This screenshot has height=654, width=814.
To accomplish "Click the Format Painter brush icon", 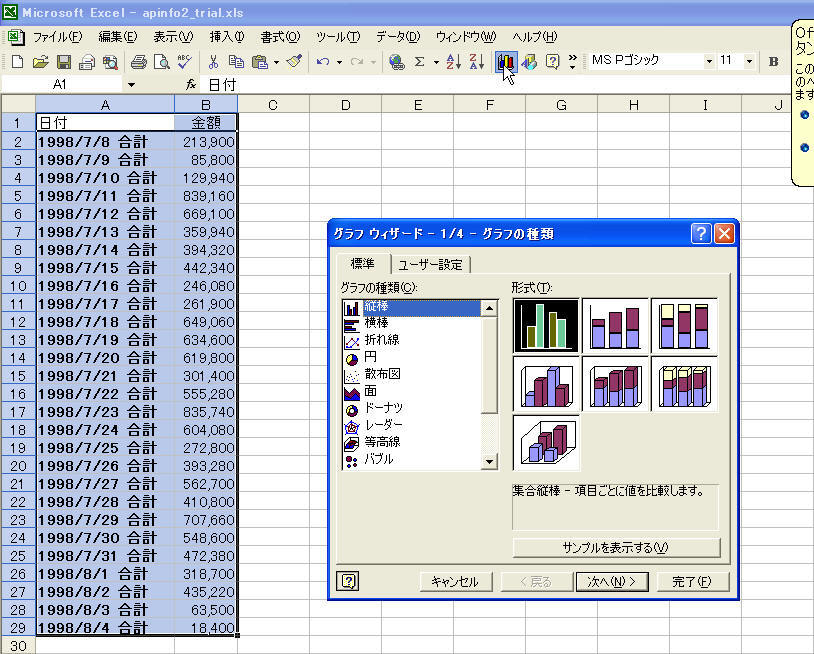I will [x=294, y=62].
